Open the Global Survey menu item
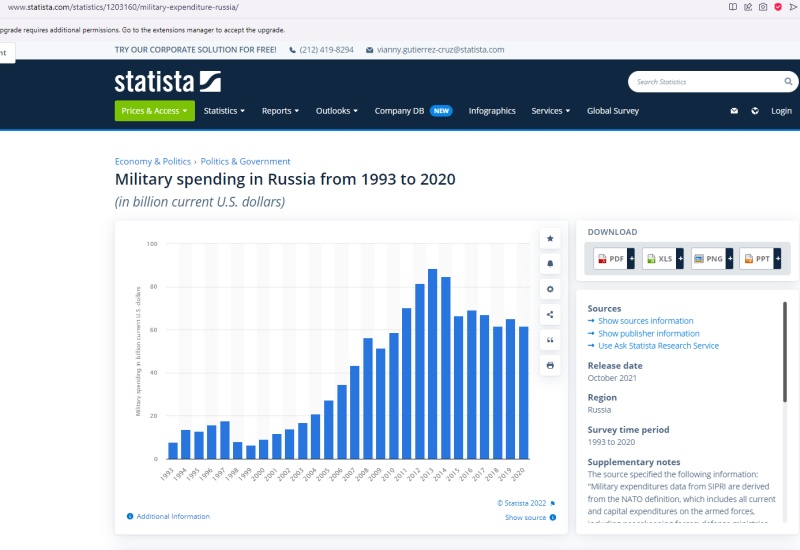Image resolution: width=800 pixels, height=550 pixels. [x=612, y=111]
